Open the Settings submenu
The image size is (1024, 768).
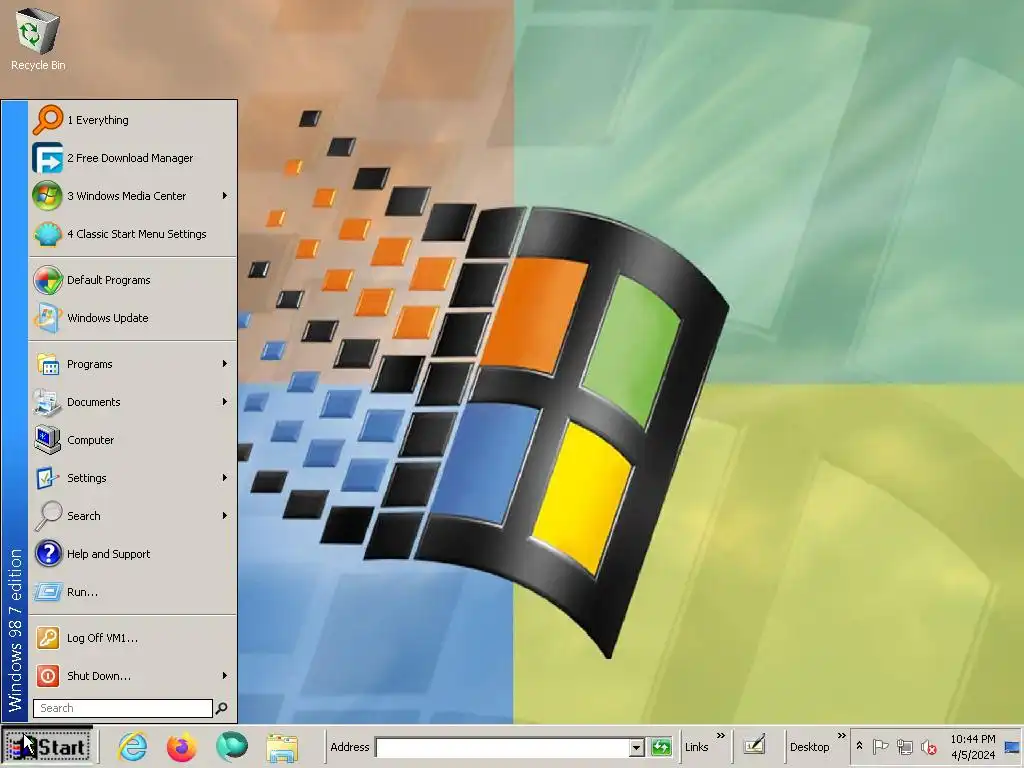pyautogui.click(x=133, y=477)
